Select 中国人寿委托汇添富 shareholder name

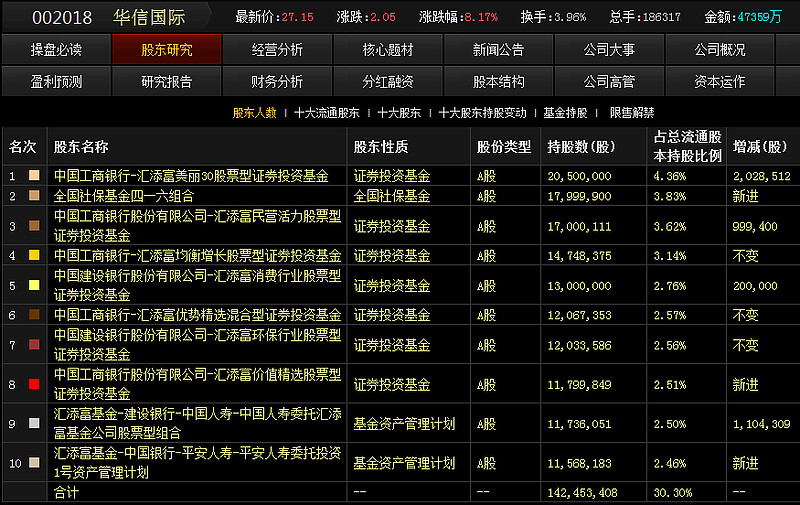click(197, 423)
